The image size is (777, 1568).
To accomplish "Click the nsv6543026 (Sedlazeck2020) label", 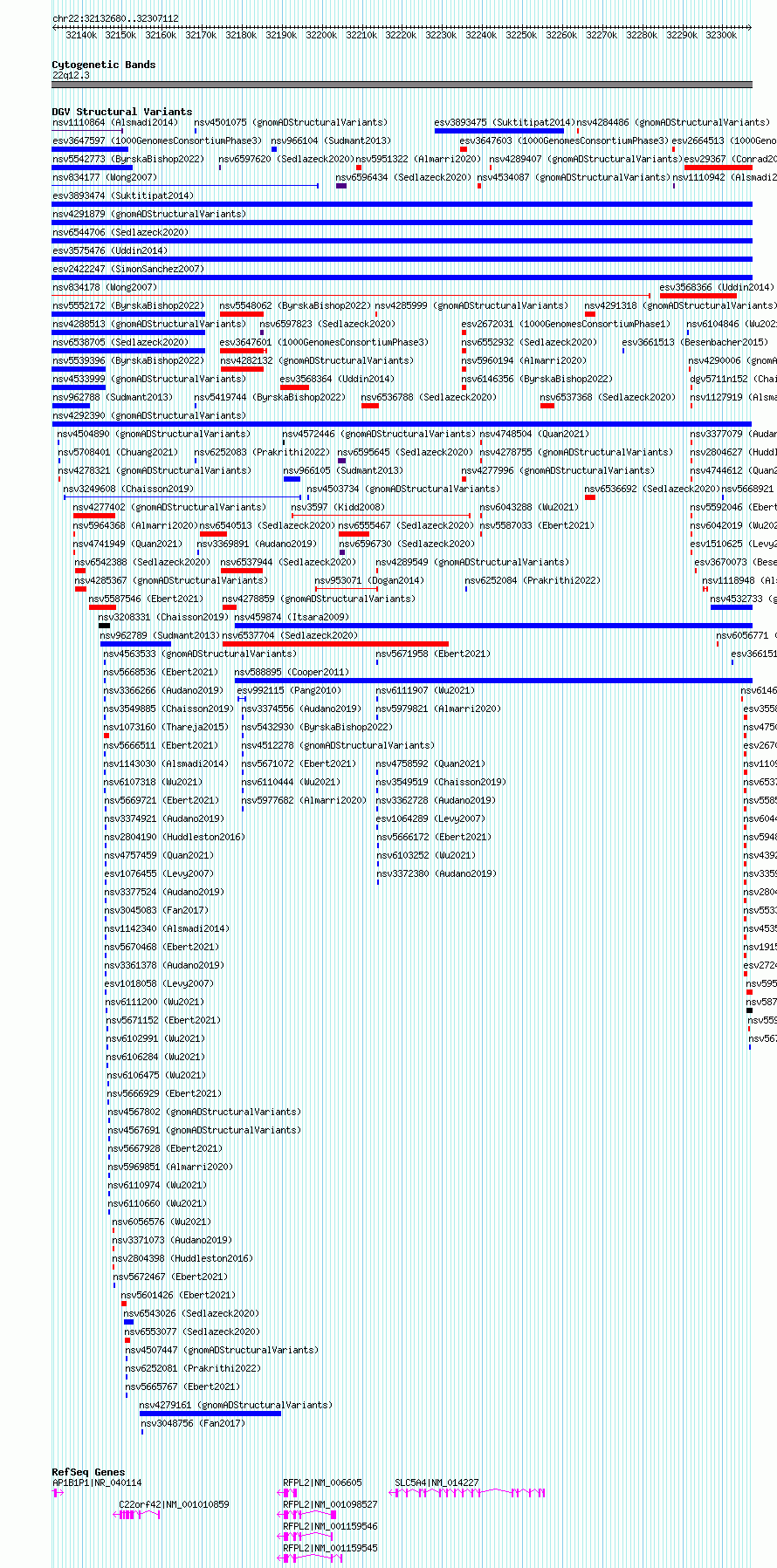I will [191, 1314].
